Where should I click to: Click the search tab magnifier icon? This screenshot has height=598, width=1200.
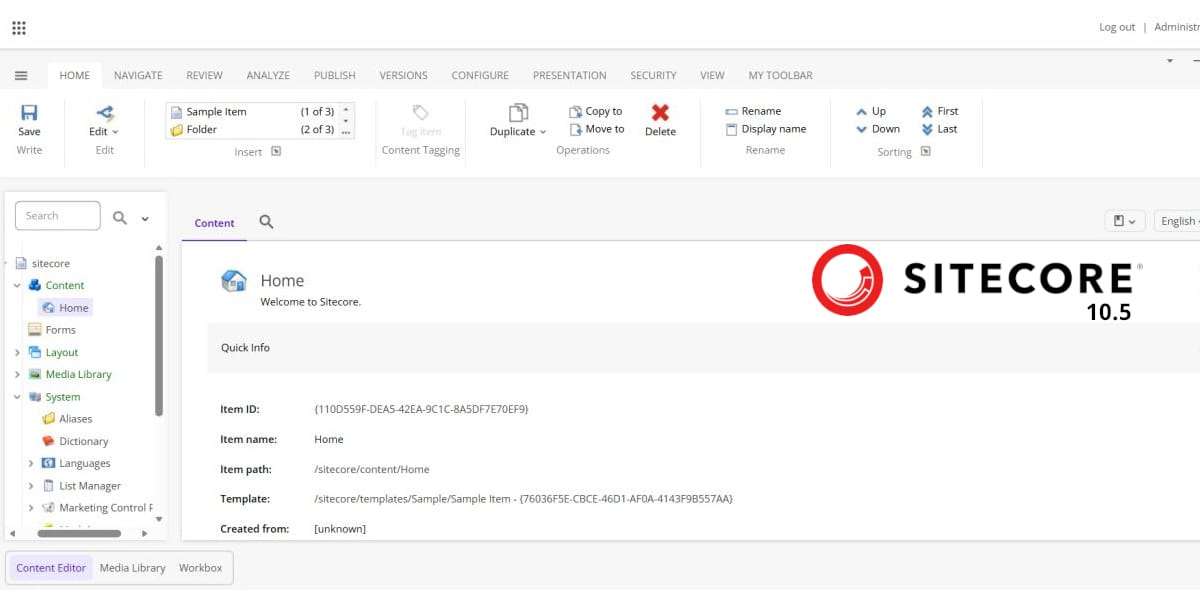click(266, 222)
